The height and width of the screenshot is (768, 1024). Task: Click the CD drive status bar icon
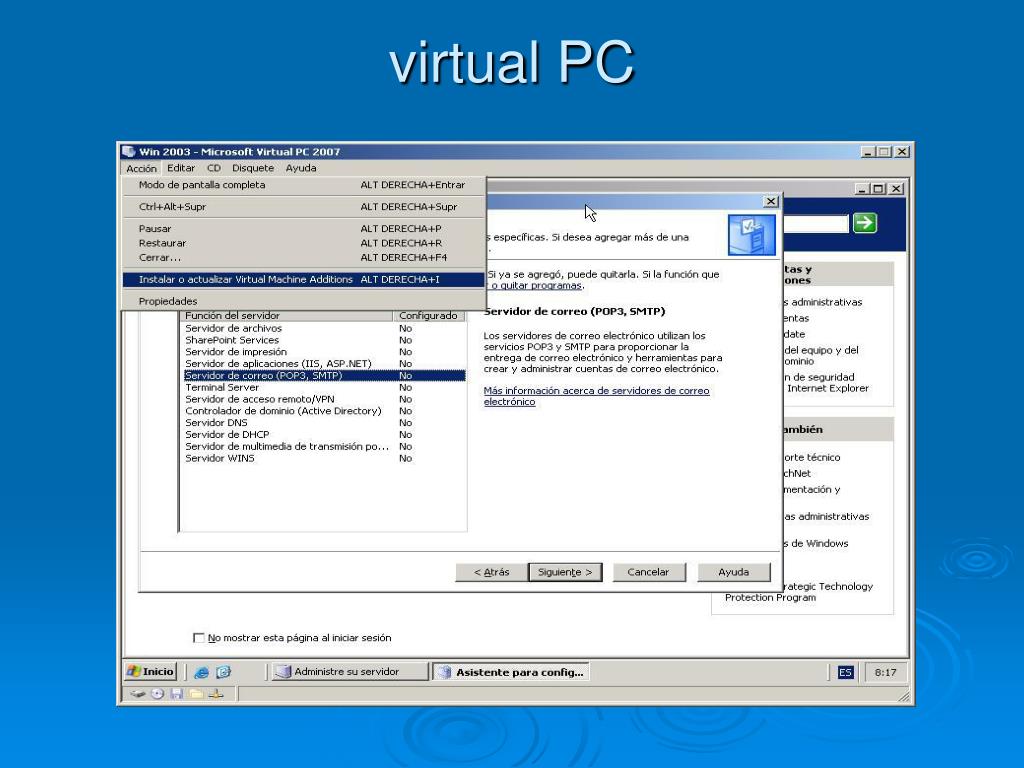click(x=157, y=694)
